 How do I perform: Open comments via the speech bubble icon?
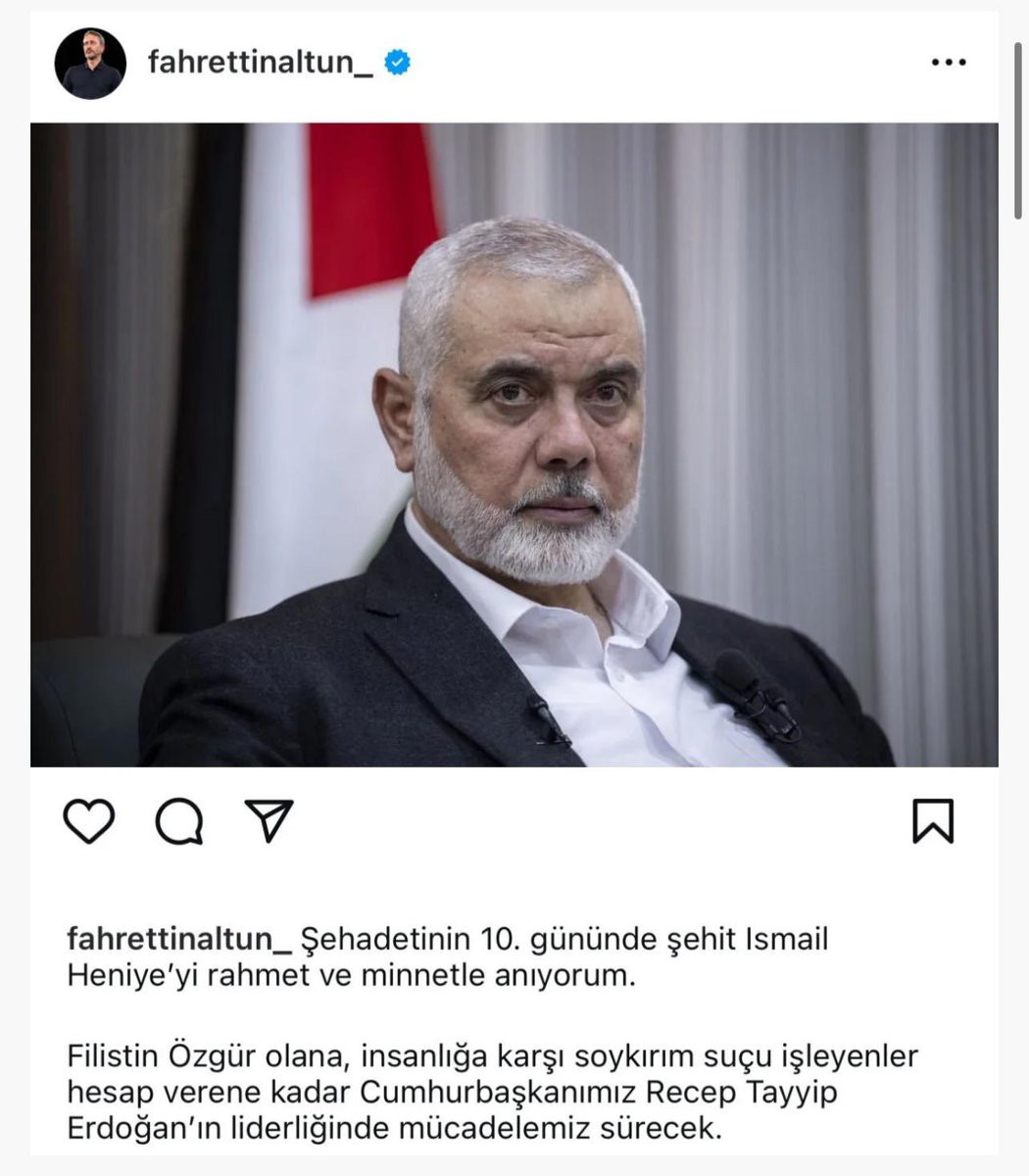[179, 821]
